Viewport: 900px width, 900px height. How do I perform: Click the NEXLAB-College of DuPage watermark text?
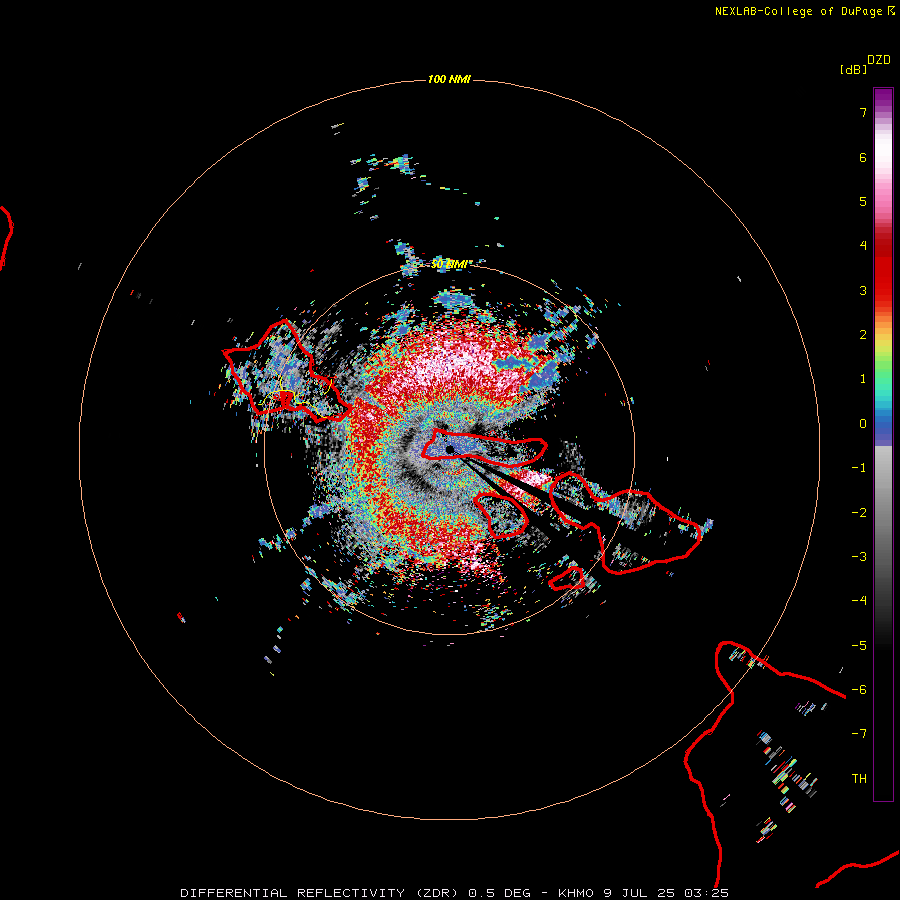[x=805, y=11]
